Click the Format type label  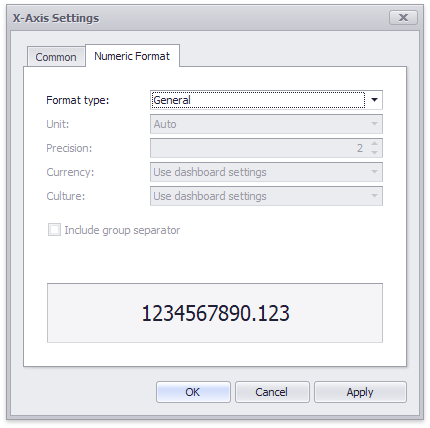(x=78, y=100)
